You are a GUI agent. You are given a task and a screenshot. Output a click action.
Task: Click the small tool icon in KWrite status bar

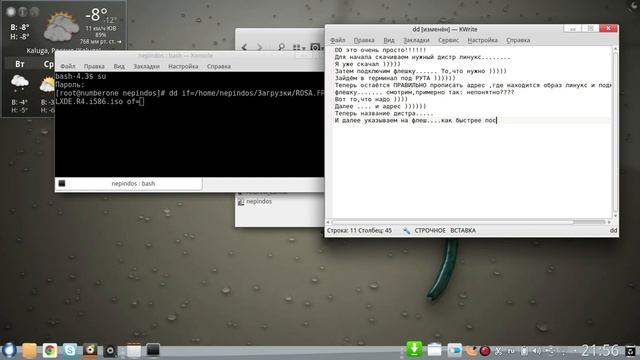point(407,231)
